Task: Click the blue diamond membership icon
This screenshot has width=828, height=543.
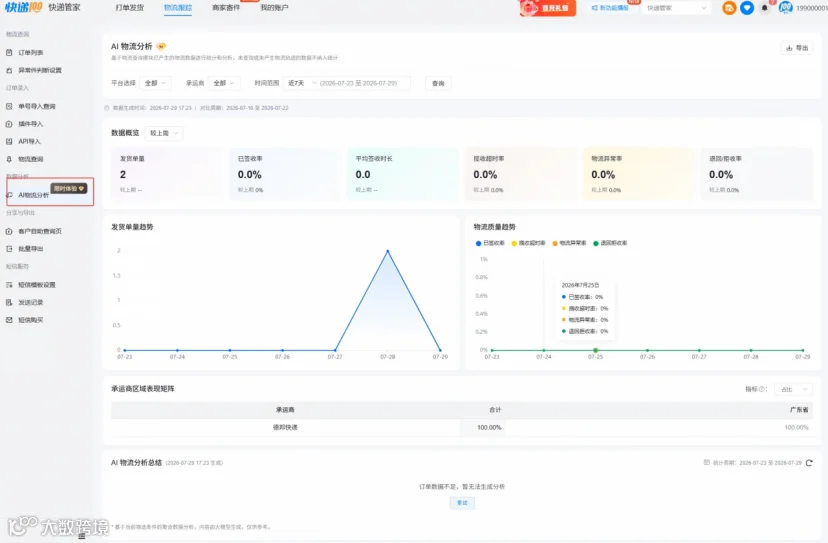Action: 747,8
